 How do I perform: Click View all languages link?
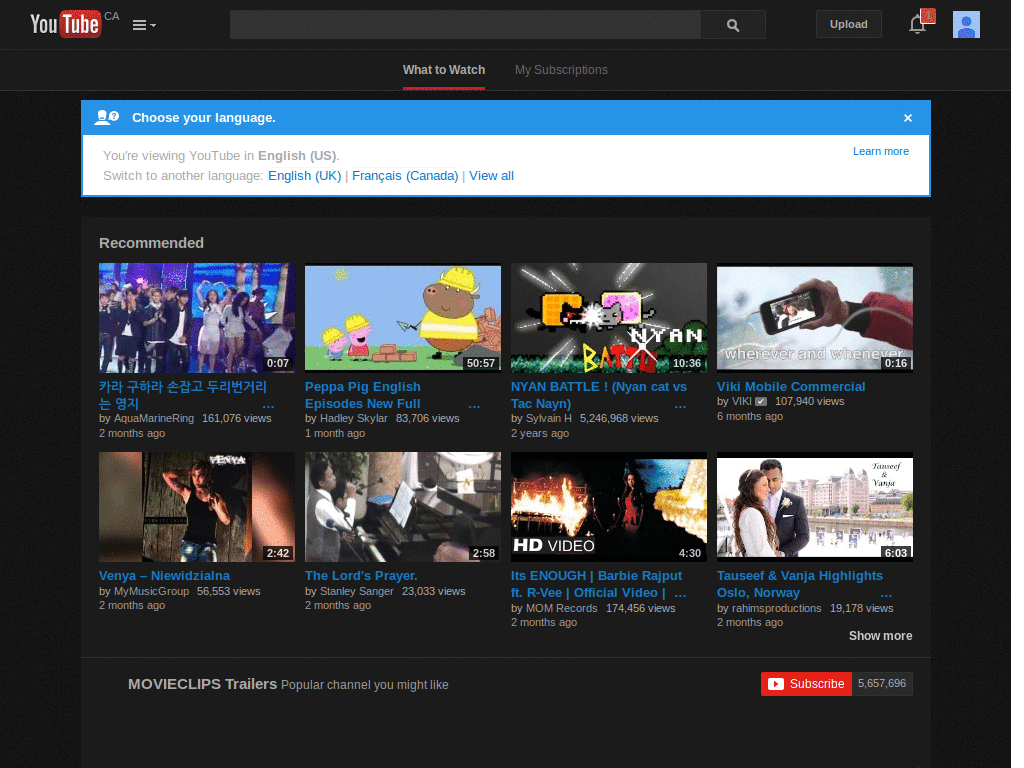pyautogui.click(x=491, y=176)
